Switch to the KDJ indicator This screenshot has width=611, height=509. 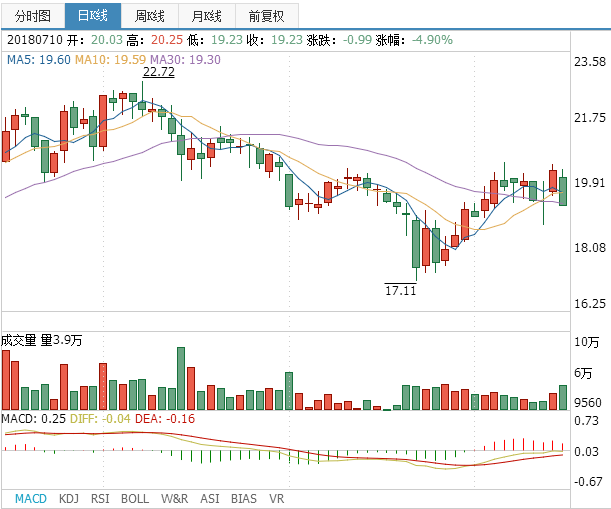pyautogui.click(x=69, y=498)
